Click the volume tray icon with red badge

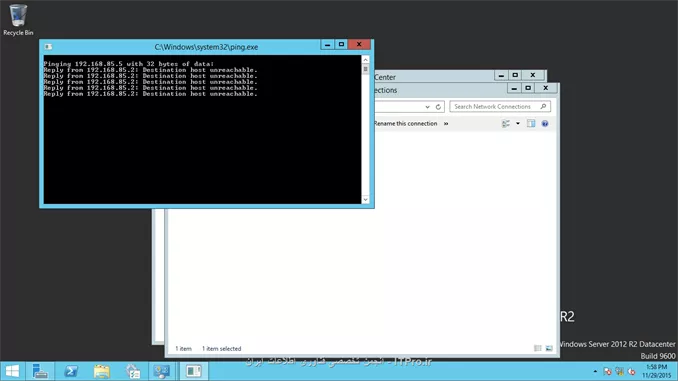(632, 371)
